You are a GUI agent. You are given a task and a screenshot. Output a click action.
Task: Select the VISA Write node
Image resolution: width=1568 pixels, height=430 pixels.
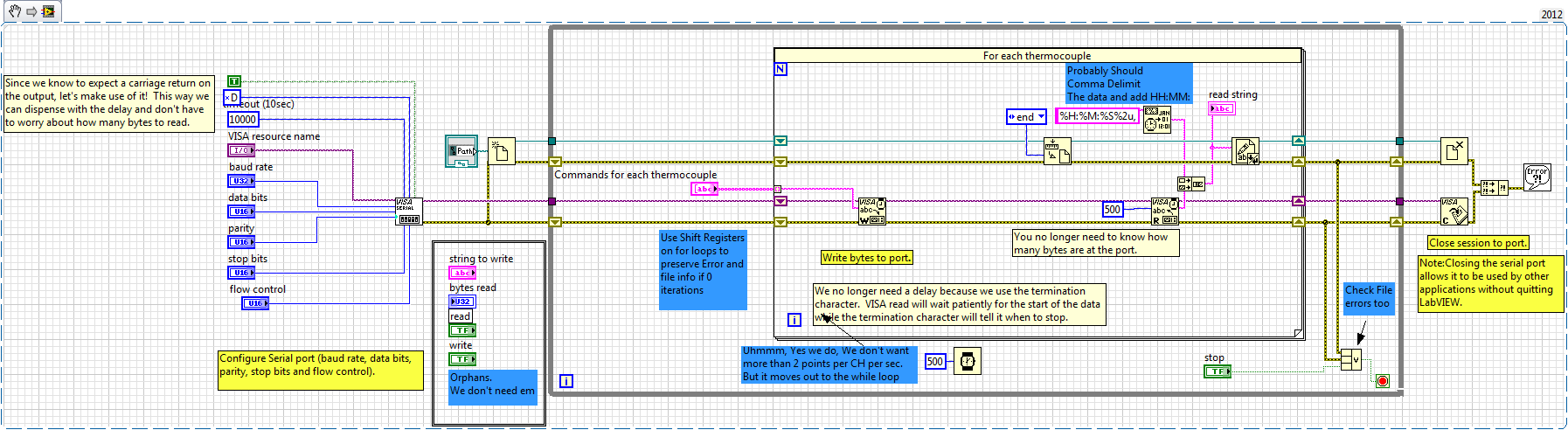pos(871,211)
